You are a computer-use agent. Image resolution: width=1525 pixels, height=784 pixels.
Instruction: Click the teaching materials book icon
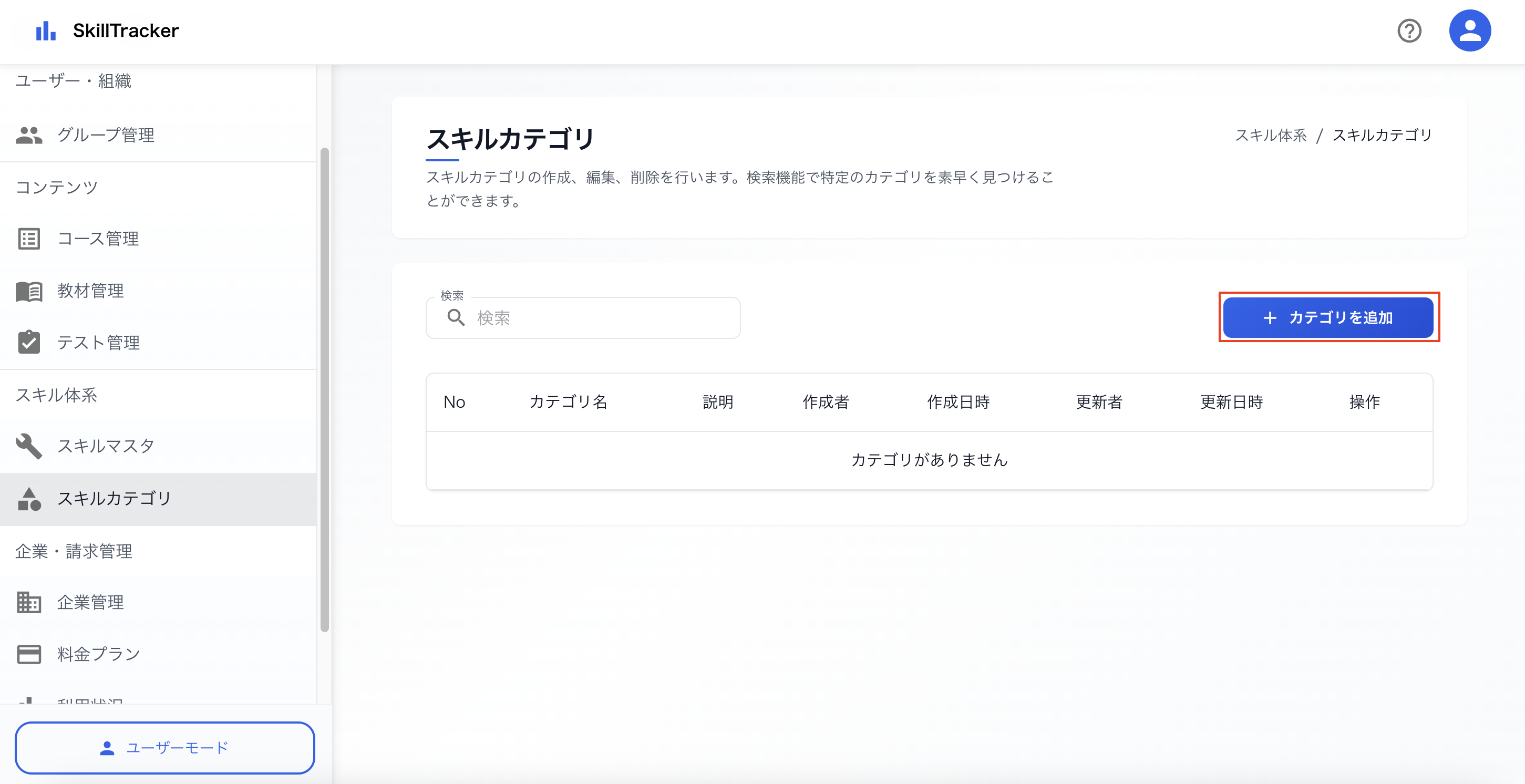29,291
